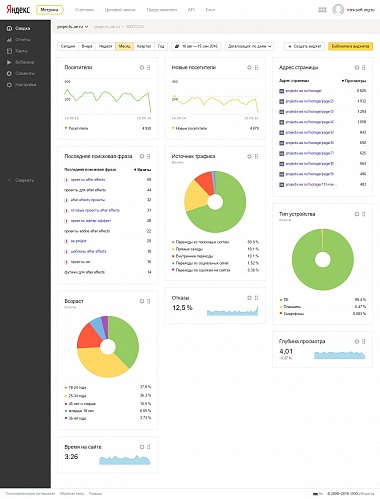
Task: Sort page addresses by Просмотры column
Action: pos(354,81)
